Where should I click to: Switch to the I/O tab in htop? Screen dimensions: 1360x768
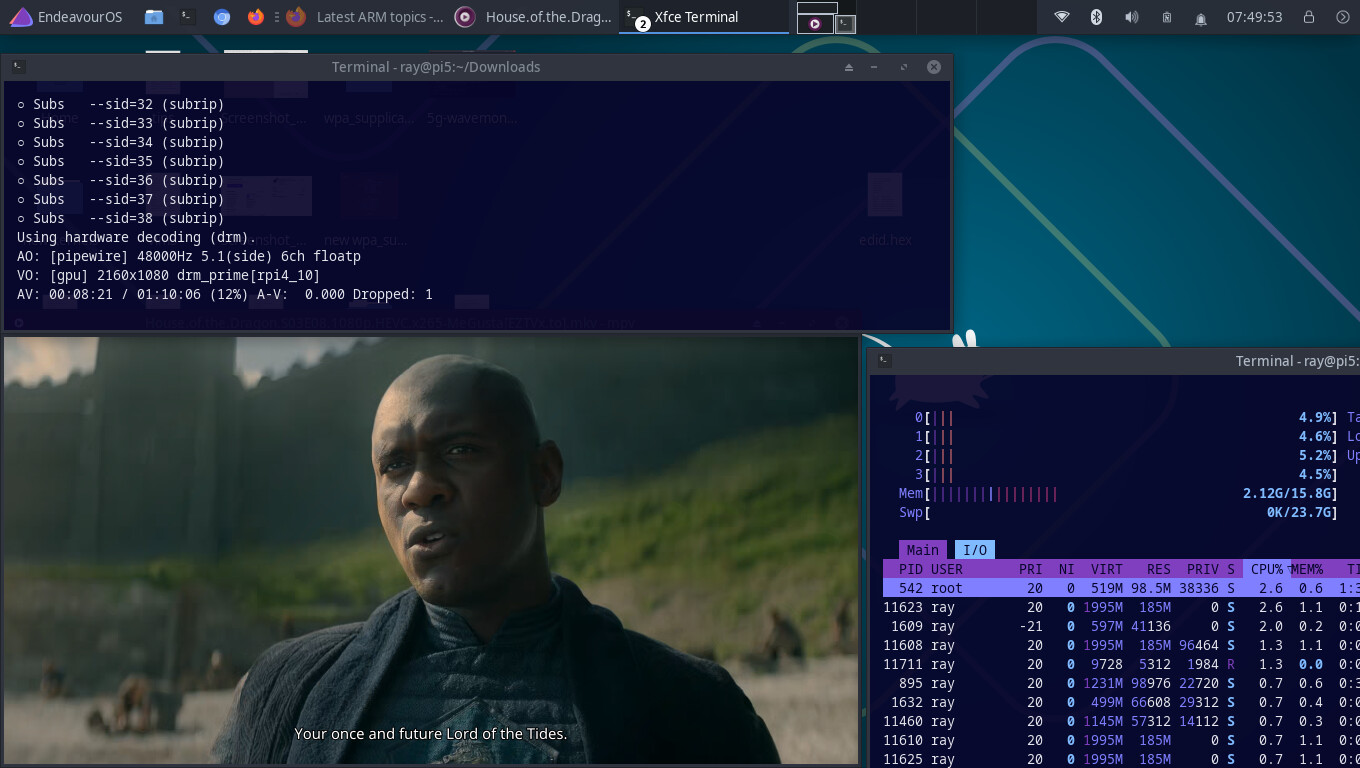point(975,549)
